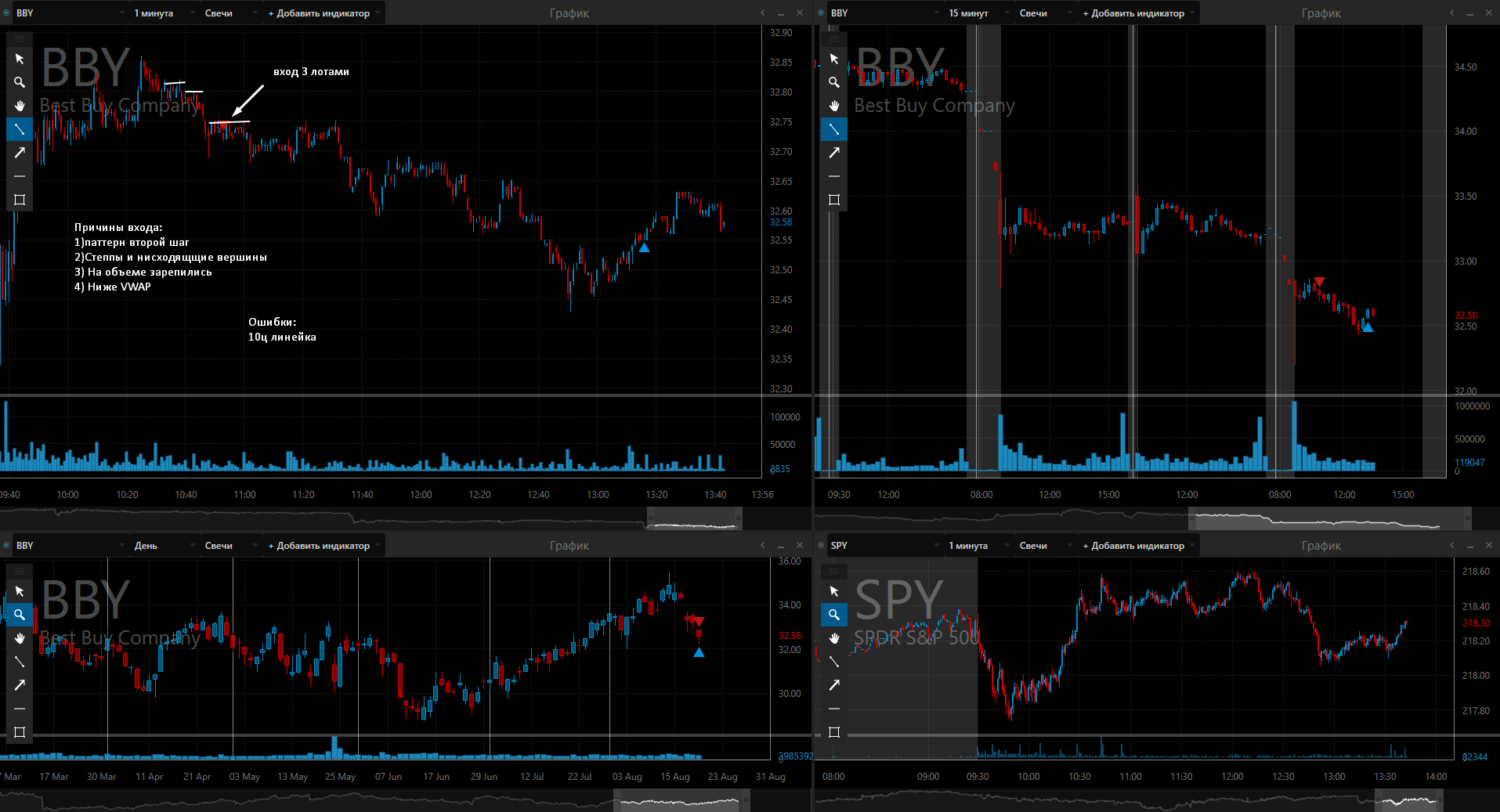The height and width of the screenshot is (812, 1500).
Task: Click the navigator range slider under BBY 15 минут chart
Action: click(x=1330, y=518)
